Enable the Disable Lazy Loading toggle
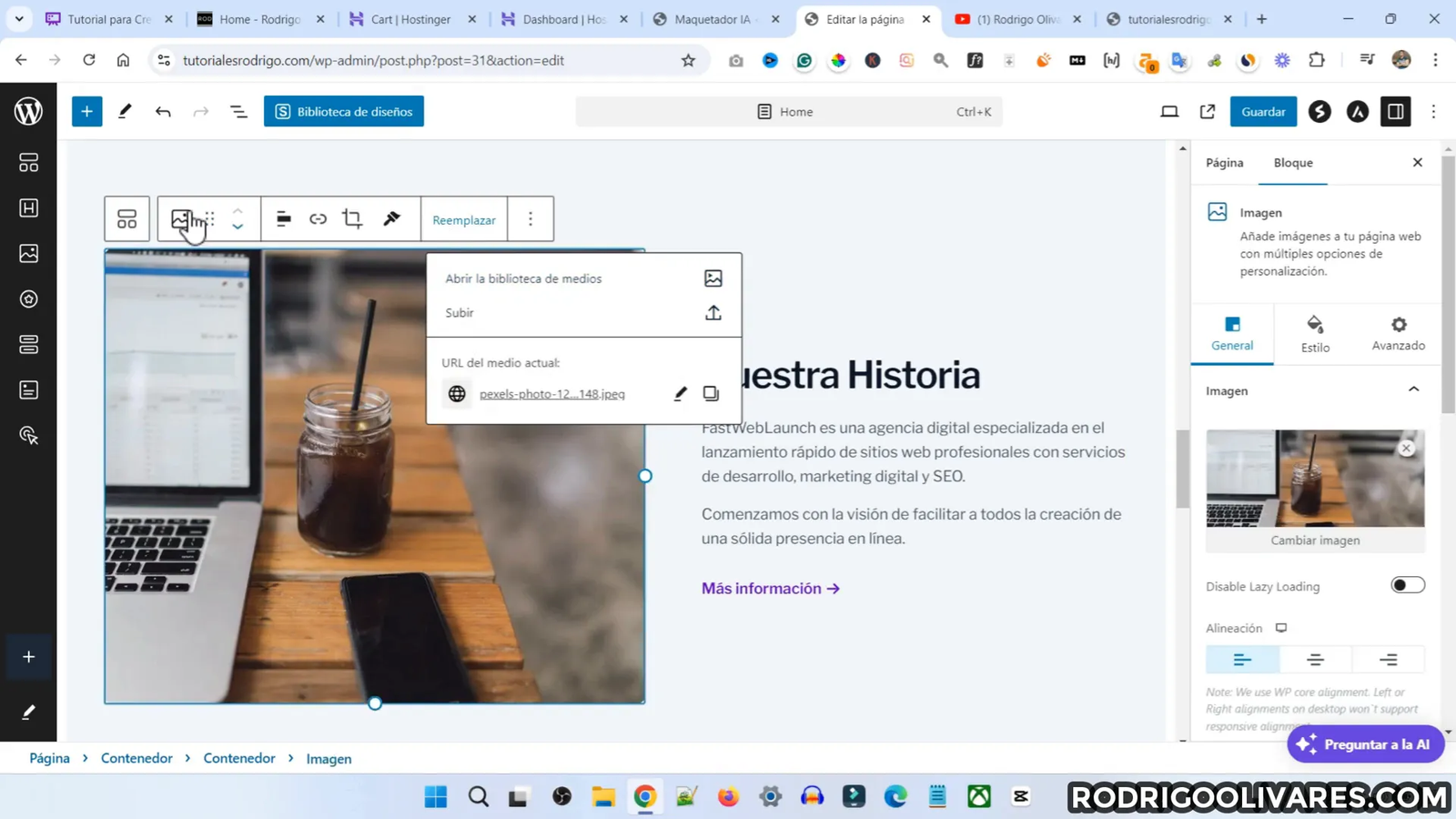 coord(1407,584)
